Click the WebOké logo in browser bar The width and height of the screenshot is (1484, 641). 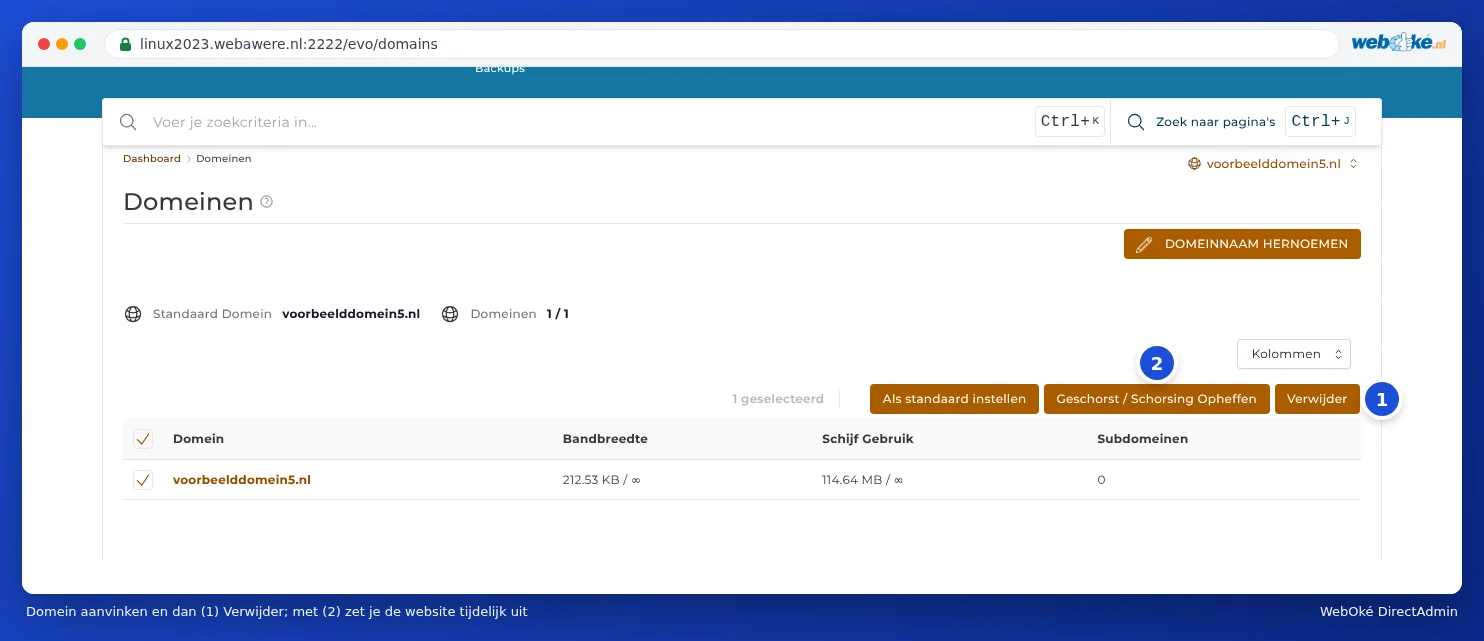[x=1398, y=43]
